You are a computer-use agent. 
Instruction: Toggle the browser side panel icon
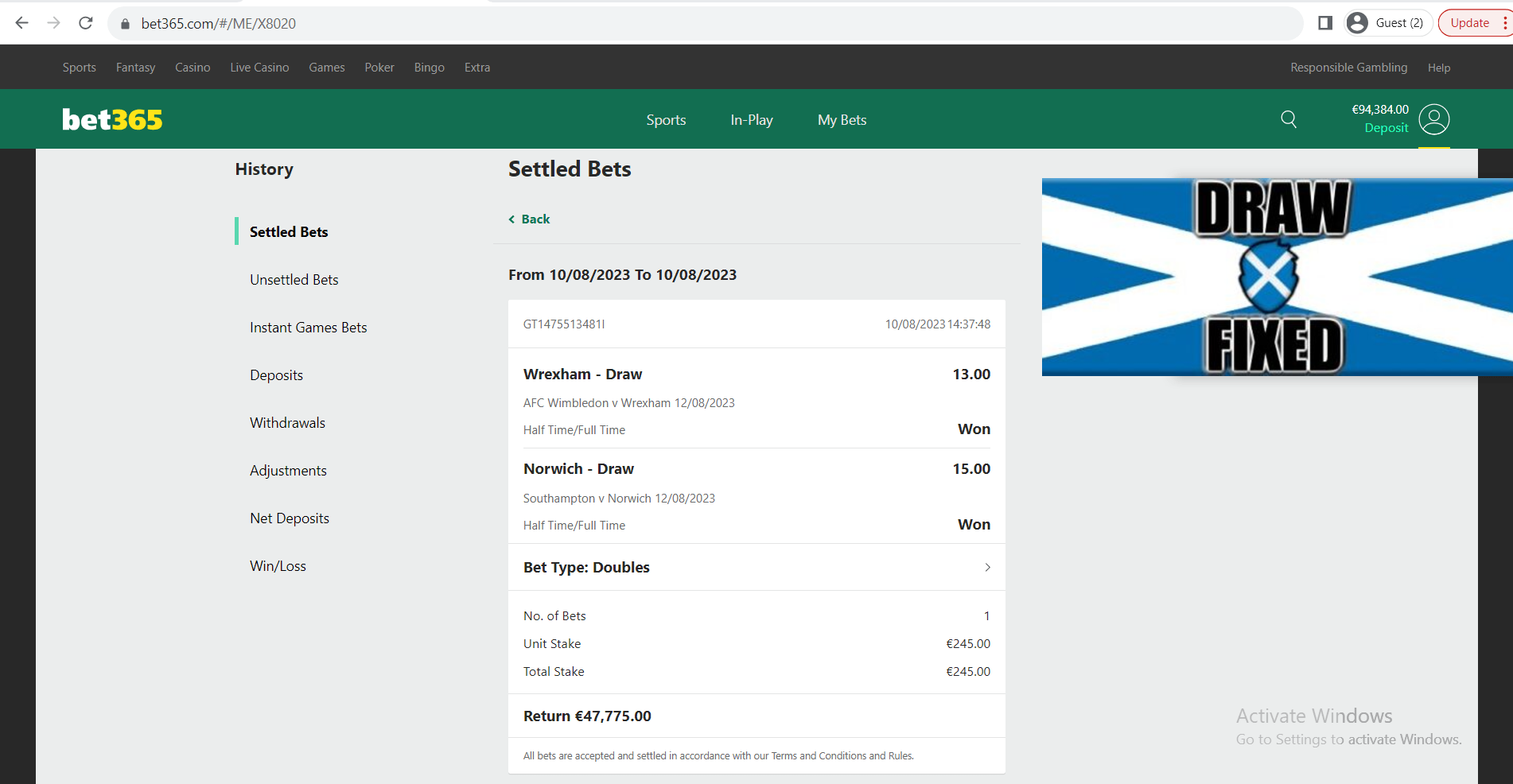[1325, 23]
